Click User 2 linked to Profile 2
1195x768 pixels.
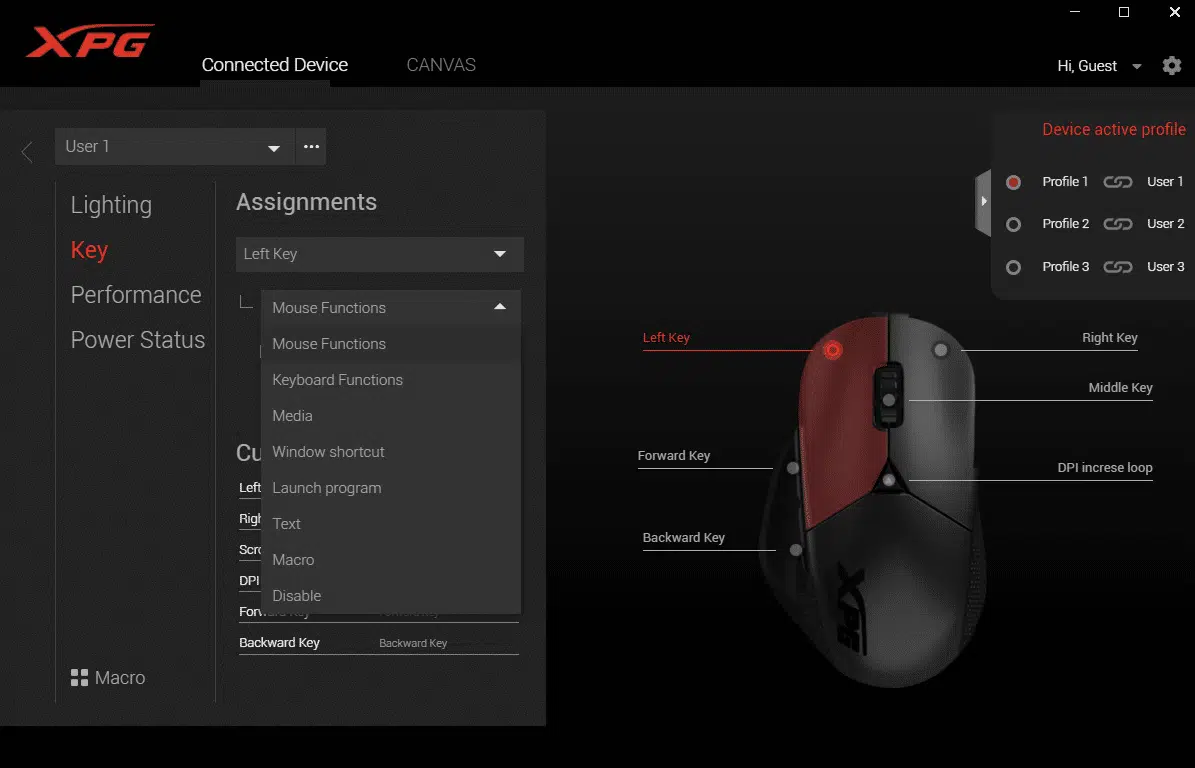(1165, 223)
